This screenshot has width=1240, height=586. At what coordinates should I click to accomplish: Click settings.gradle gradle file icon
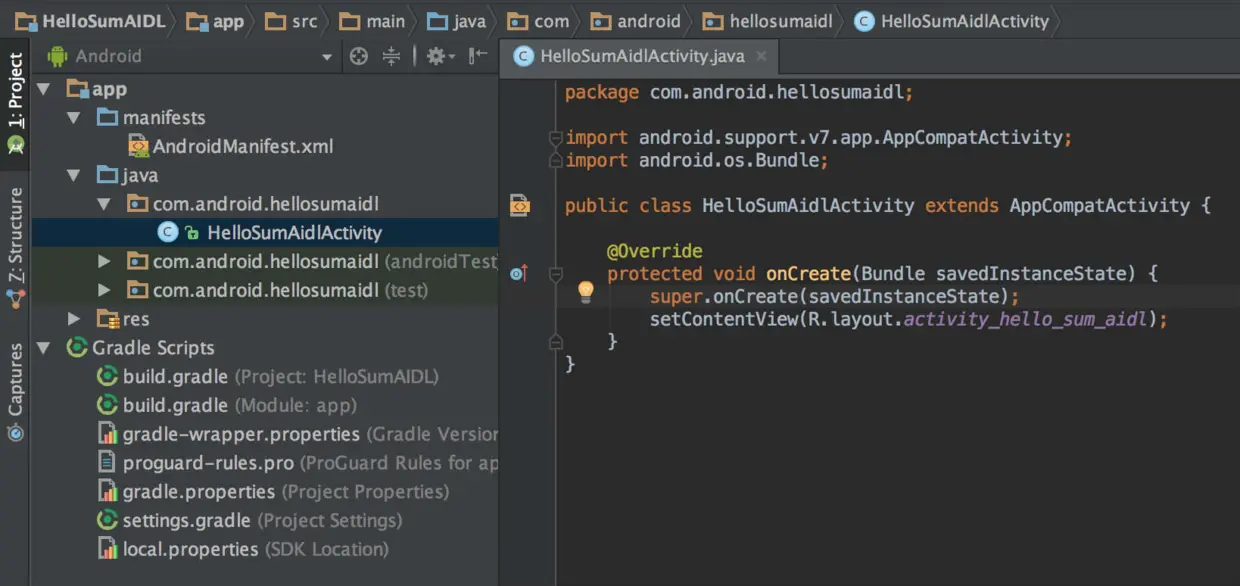click(107, 521)
